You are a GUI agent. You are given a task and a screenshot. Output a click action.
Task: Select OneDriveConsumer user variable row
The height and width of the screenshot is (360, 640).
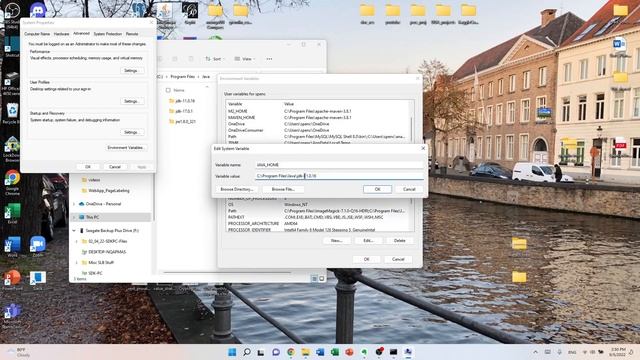click(318, 130)
